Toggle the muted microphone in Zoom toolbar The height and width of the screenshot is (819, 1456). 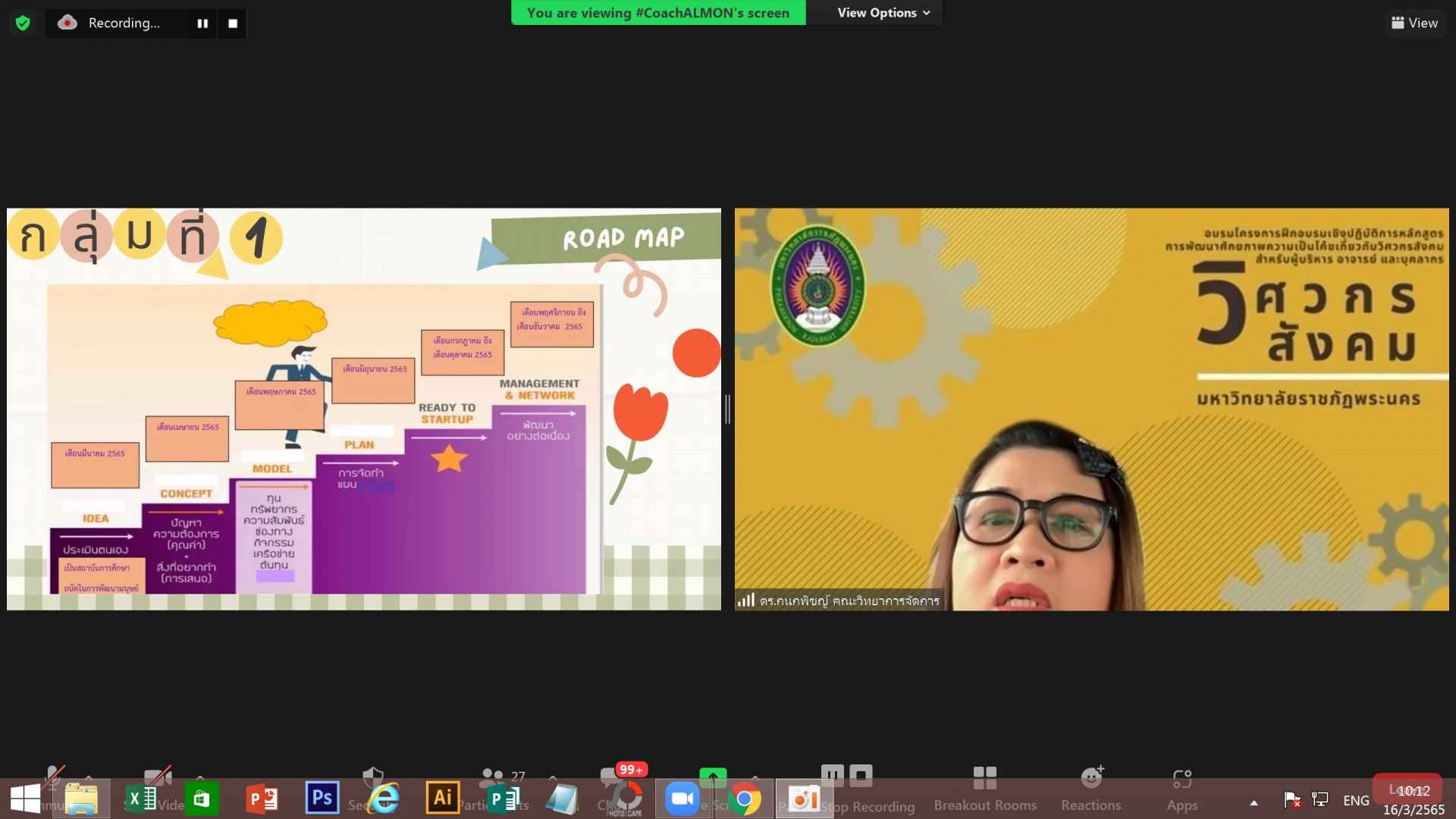[53, 777]
